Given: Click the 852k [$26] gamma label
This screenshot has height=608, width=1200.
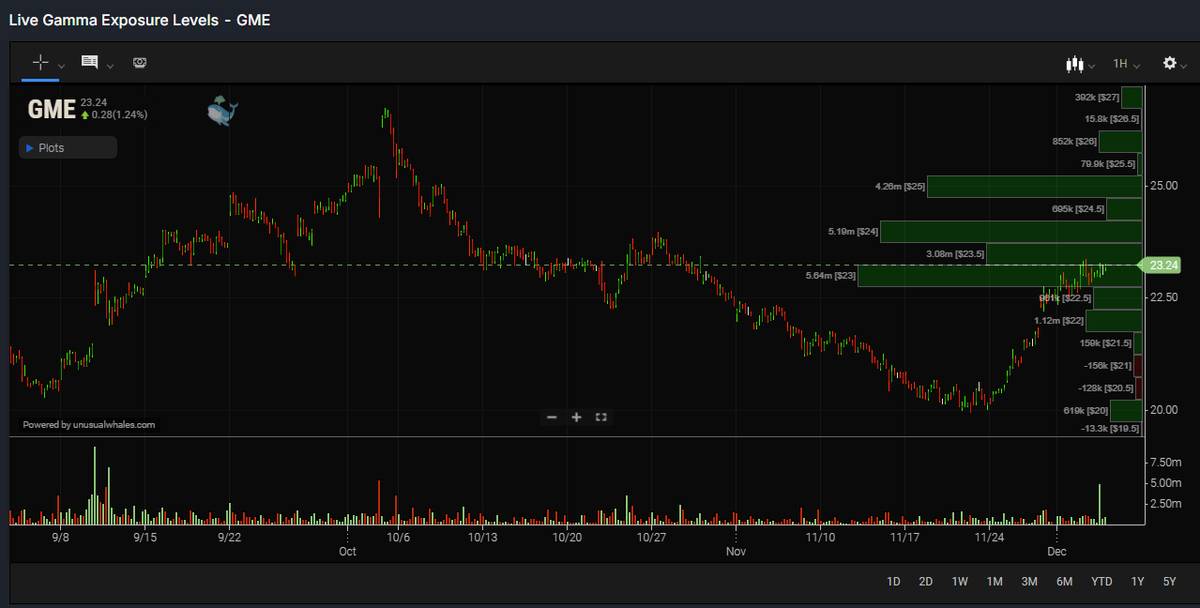Looking at the screenshot, I should pos(1074,141).
